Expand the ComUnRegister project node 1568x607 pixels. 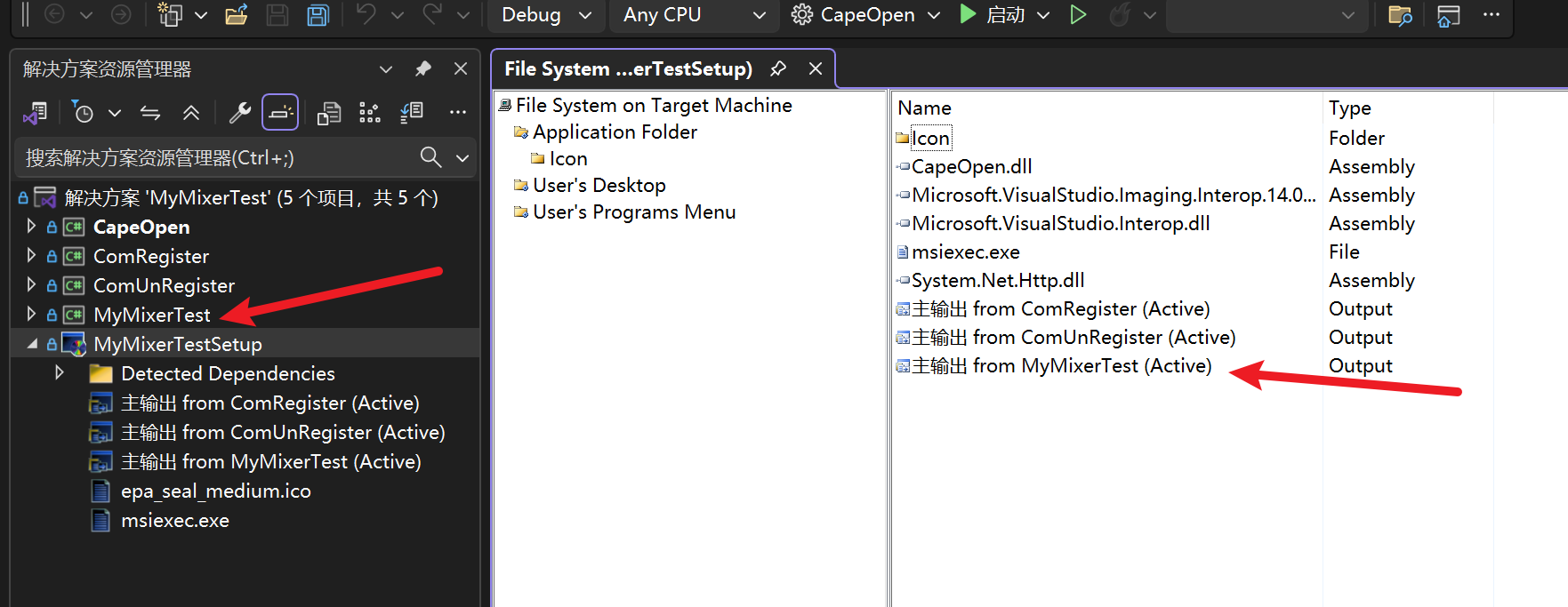pos(31,284)
